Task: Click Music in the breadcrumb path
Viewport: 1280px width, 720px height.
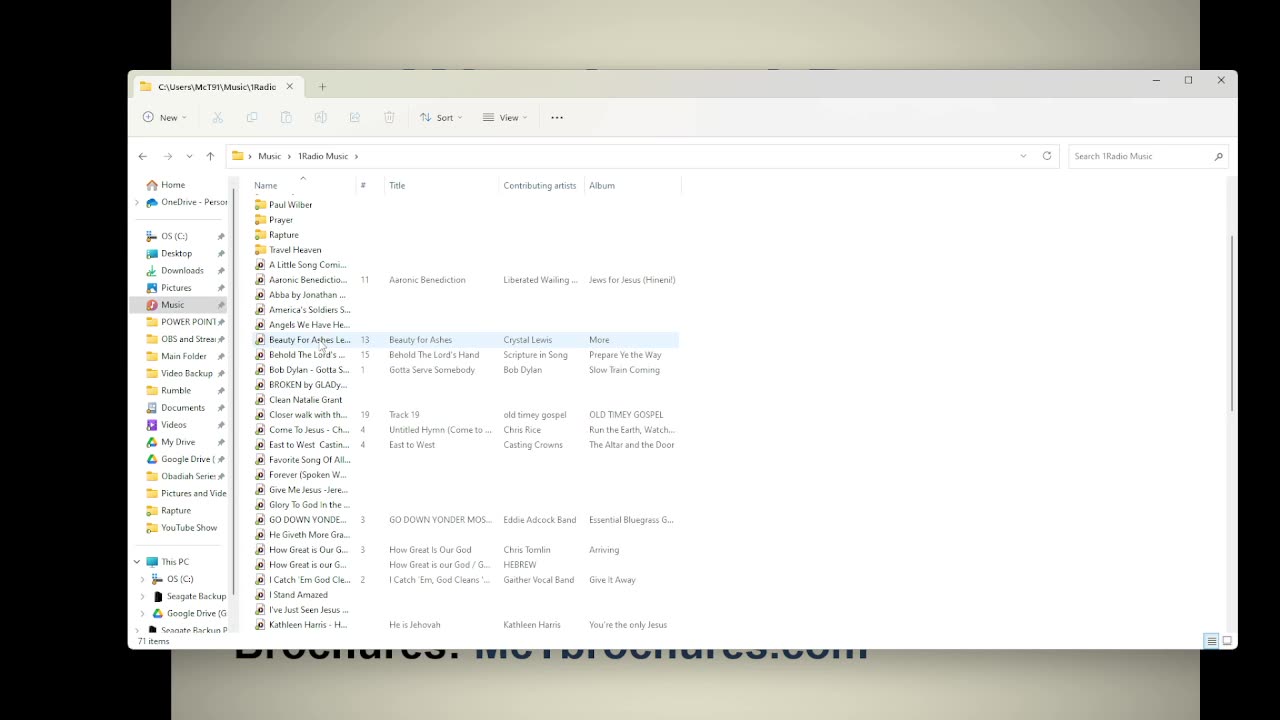Action: 270,156
